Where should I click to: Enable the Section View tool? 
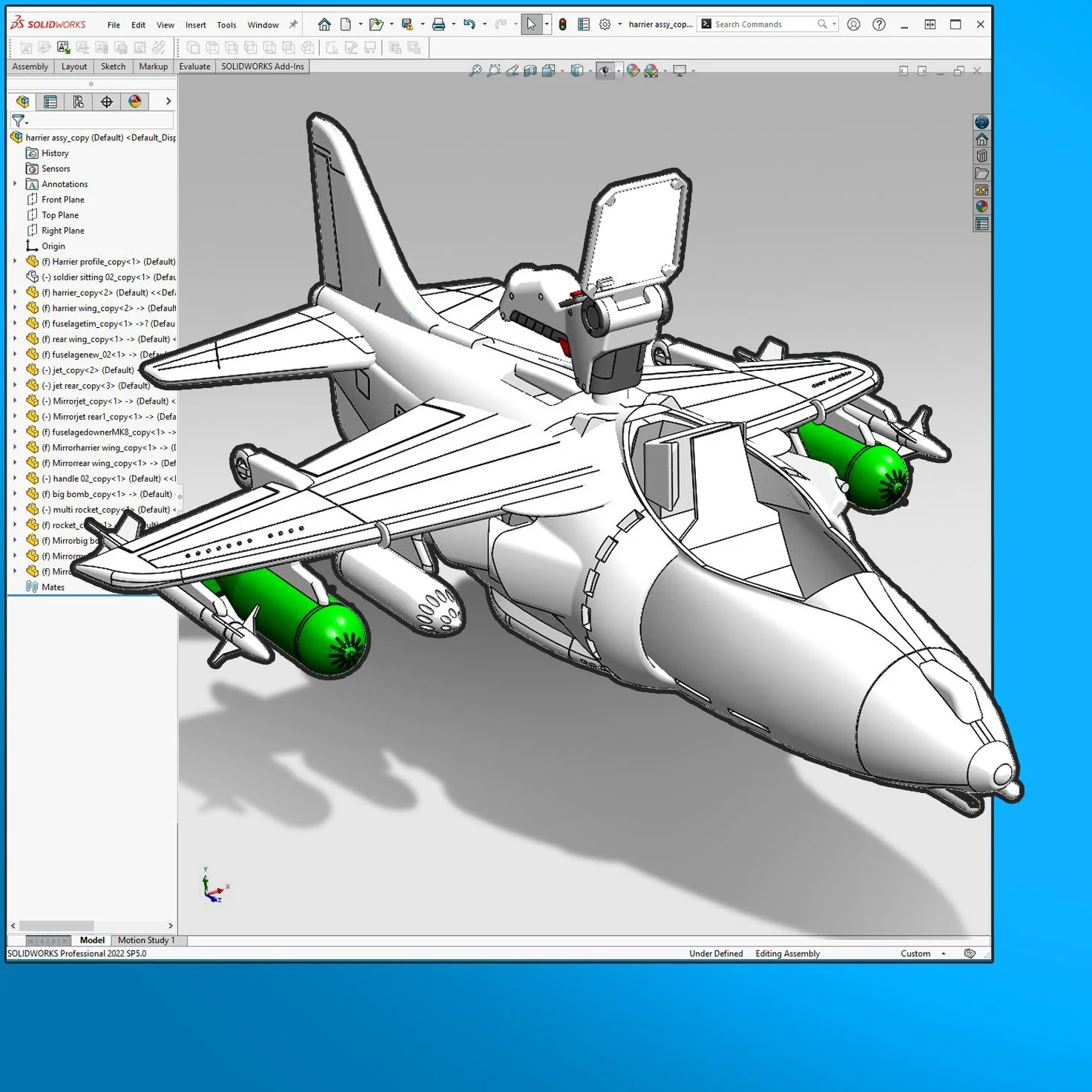click(529, 70)
